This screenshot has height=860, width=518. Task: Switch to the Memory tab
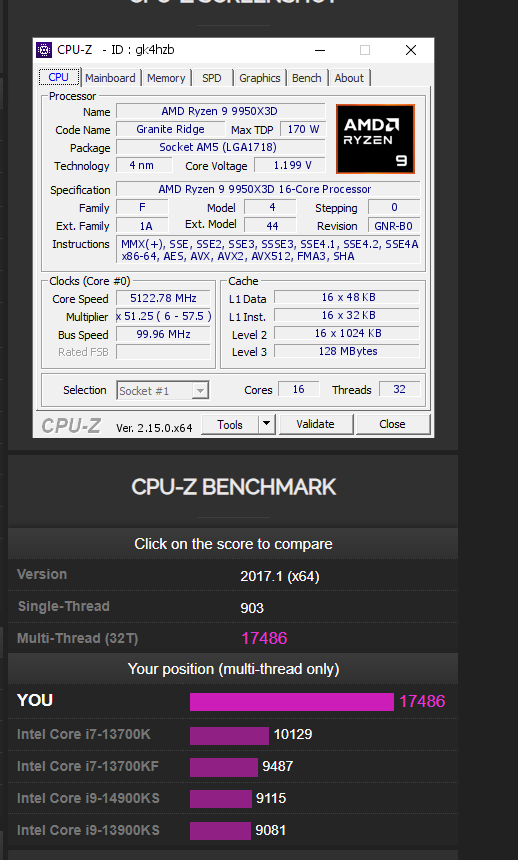pos(166,78)
